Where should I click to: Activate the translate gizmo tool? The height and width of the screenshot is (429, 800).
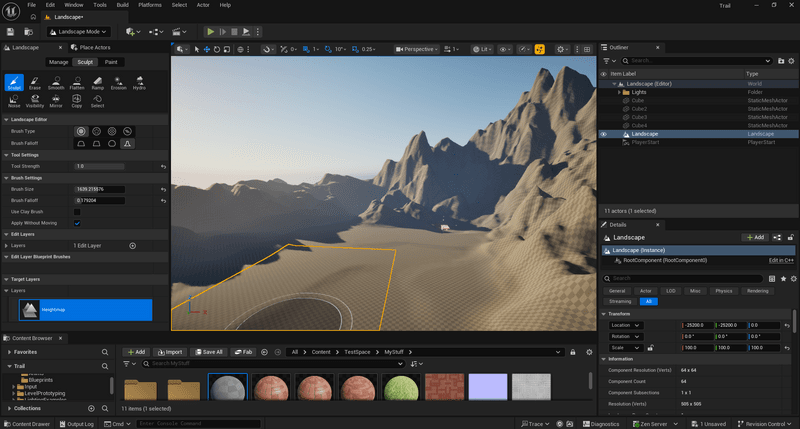click(x=207, y=49)
